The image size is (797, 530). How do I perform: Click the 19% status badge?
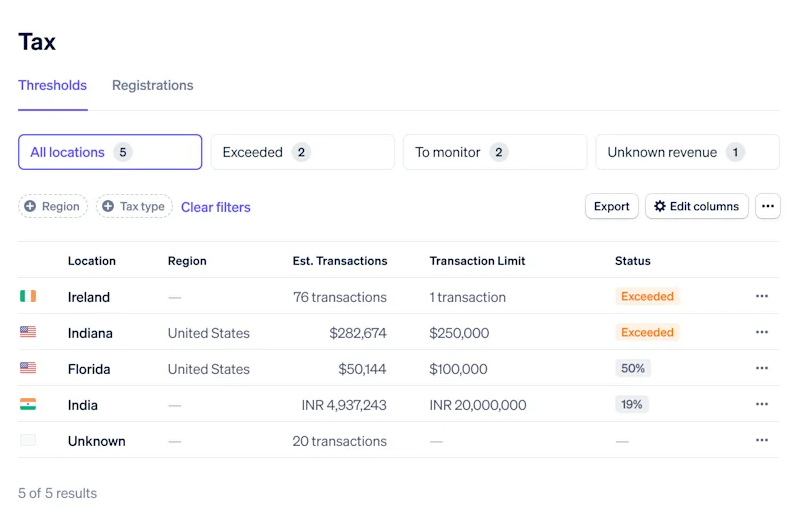(x=632, y=404)
